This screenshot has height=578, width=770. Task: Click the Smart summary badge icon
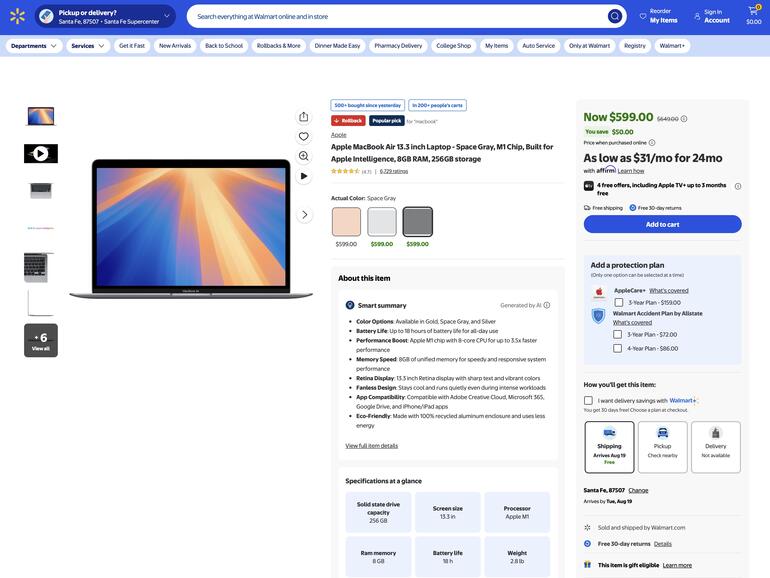[350, 305]
